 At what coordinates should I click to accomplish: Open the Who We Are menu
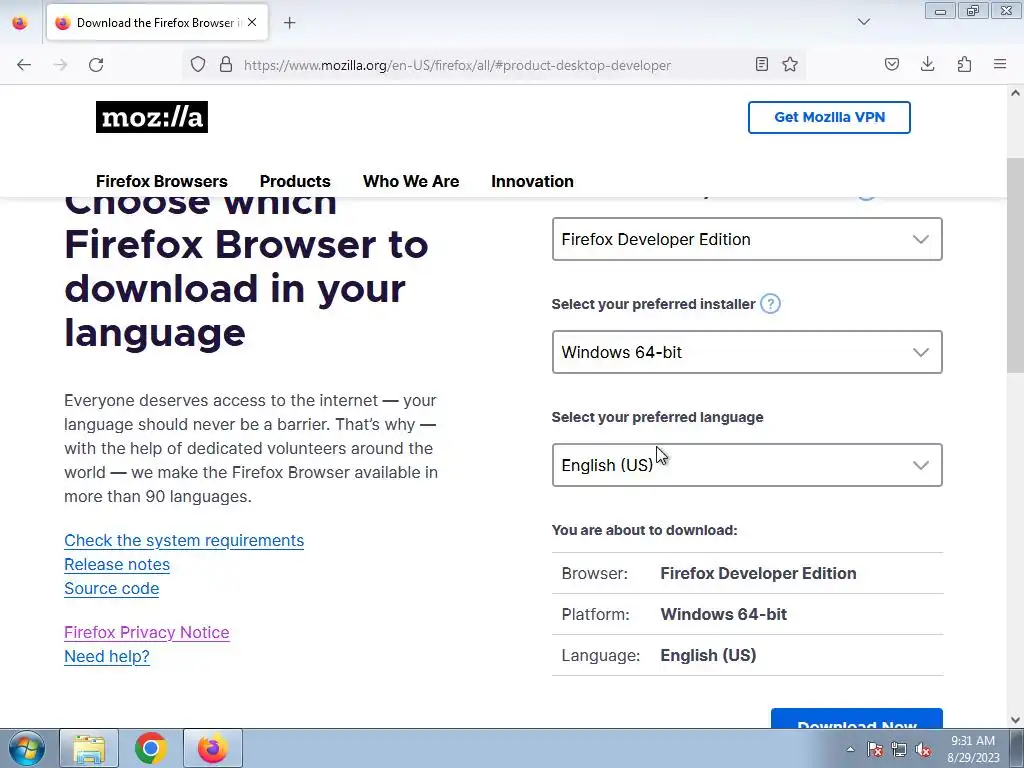pos(411,181)
